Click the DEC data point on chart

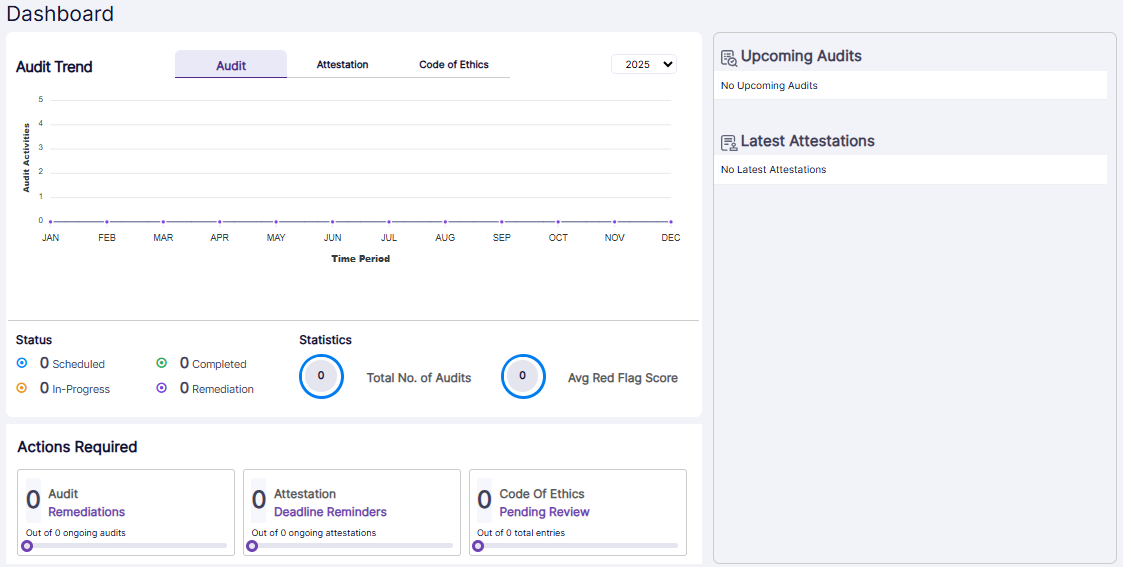671,222
